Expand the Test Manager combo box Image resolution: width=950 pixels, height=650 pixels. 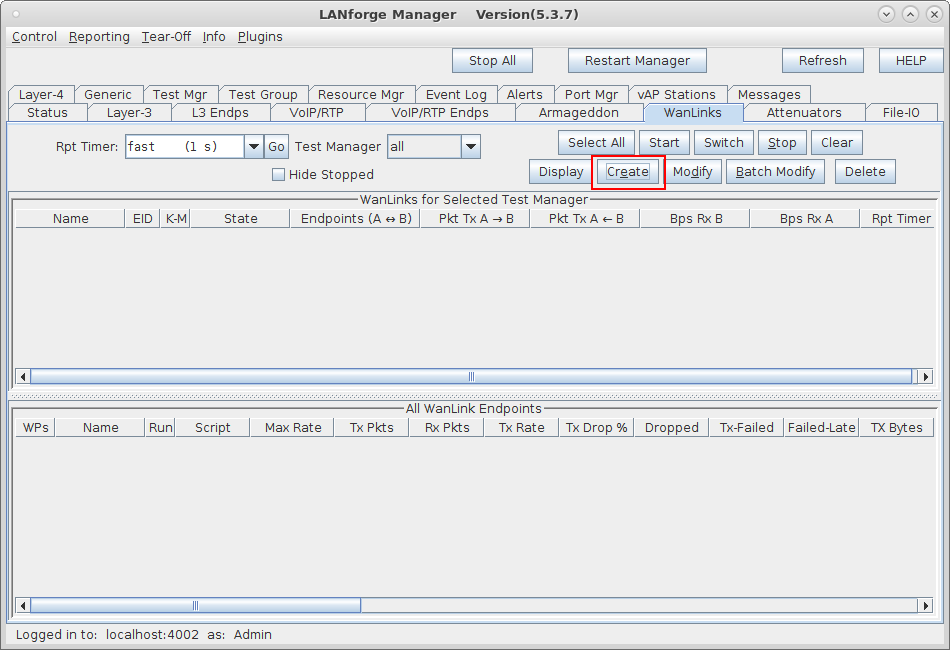click(x=470, y=147)
